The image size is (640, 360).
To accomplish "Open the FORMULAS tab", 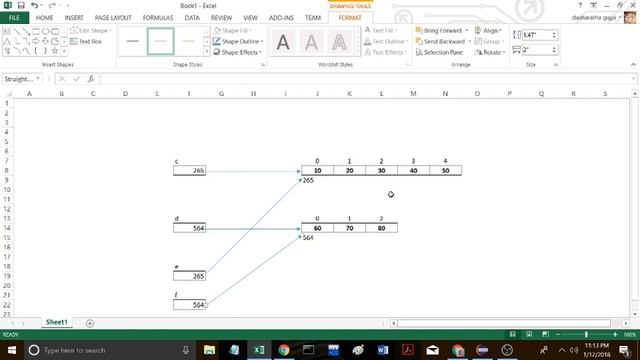I will (x=158, y=18).
